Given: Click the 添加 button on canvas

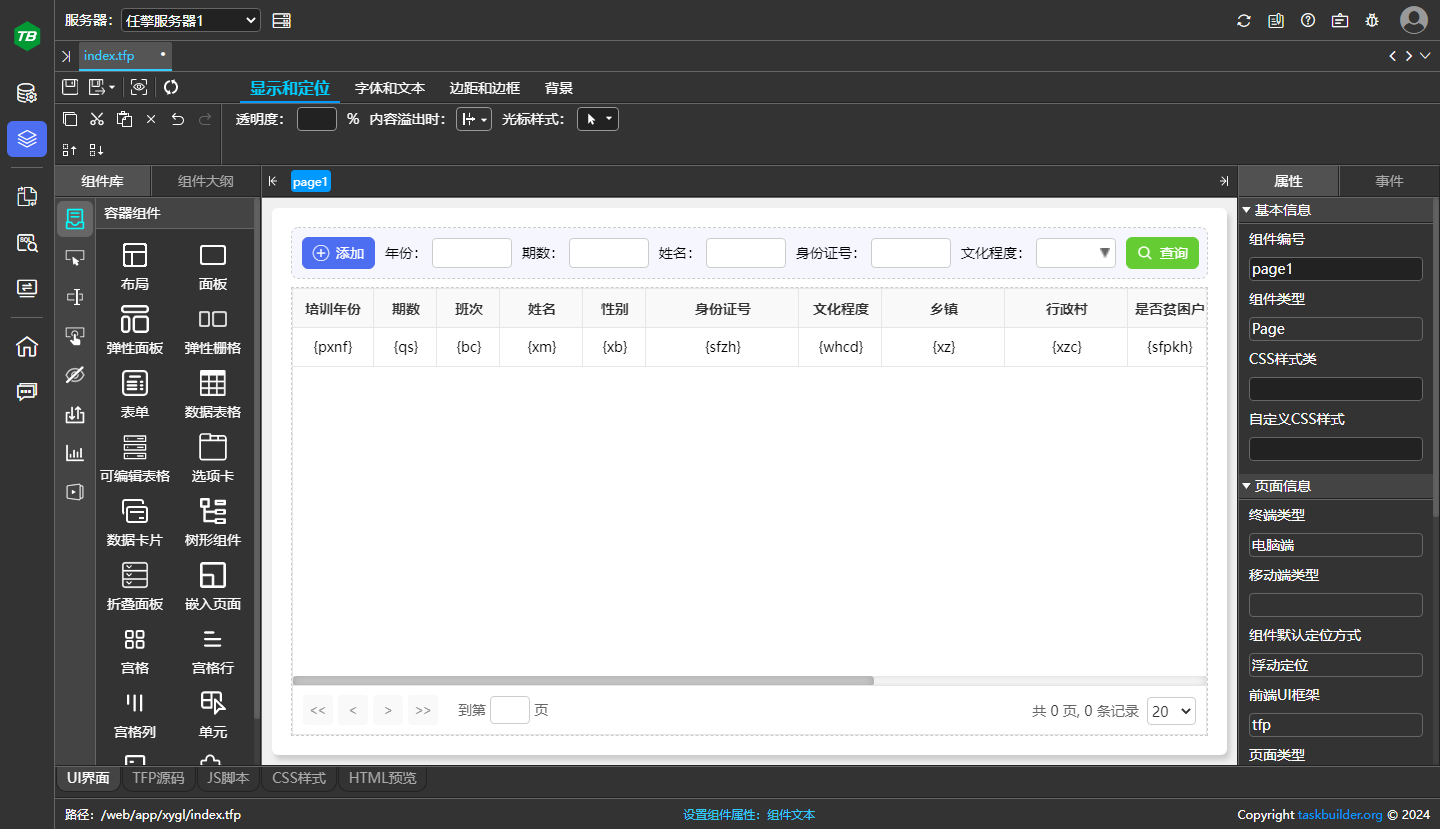Looking at the screenshot, I should 338,253.
